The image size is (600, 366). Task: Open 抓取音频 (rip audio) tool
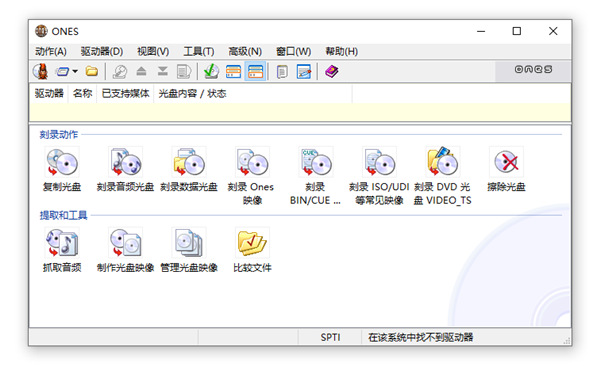62,250
